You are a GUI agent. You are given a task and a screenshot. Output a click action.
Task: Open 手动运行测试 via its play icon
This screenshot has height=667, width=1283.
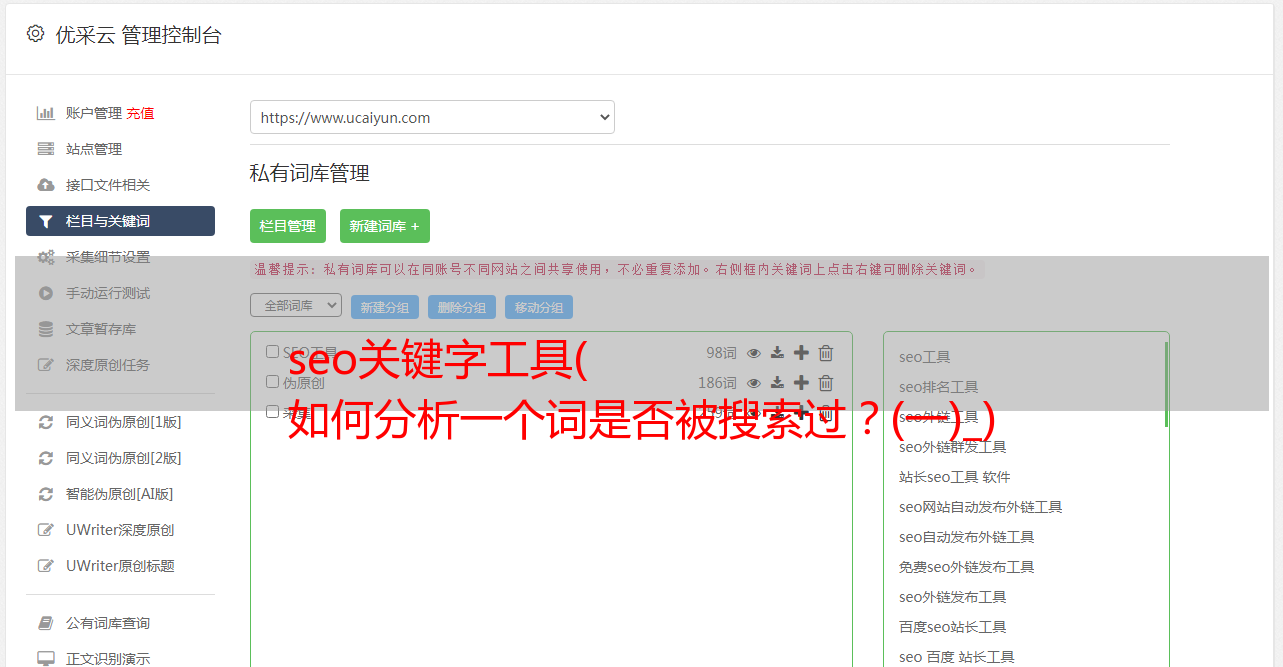tap(46, 293)
